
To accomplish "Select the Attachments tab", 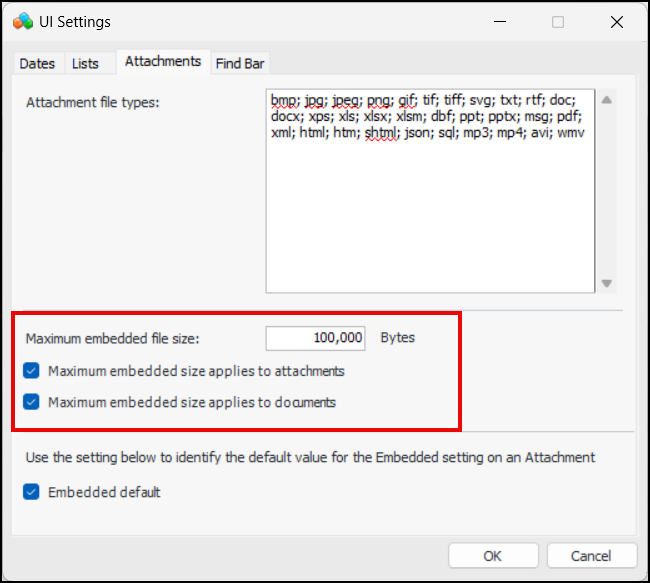I will (162, 61).
